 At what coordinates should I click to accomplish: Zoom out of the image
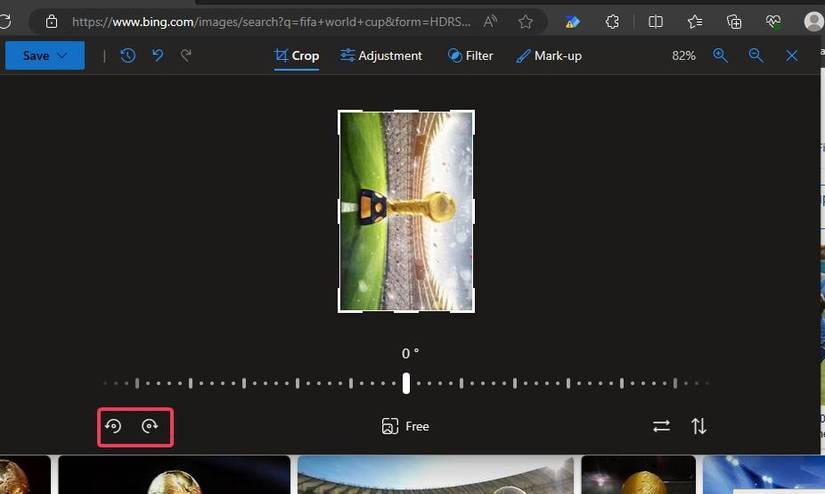(x=756, y=55)
